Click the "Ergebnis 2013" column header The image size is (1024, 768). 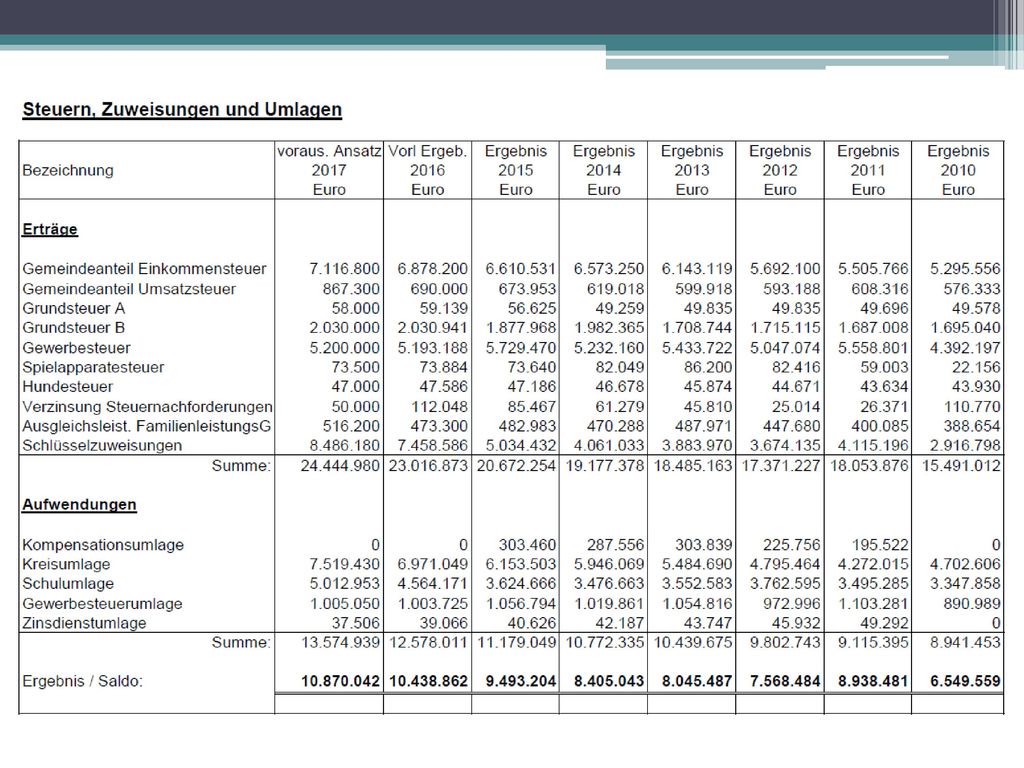click(692, 170)
